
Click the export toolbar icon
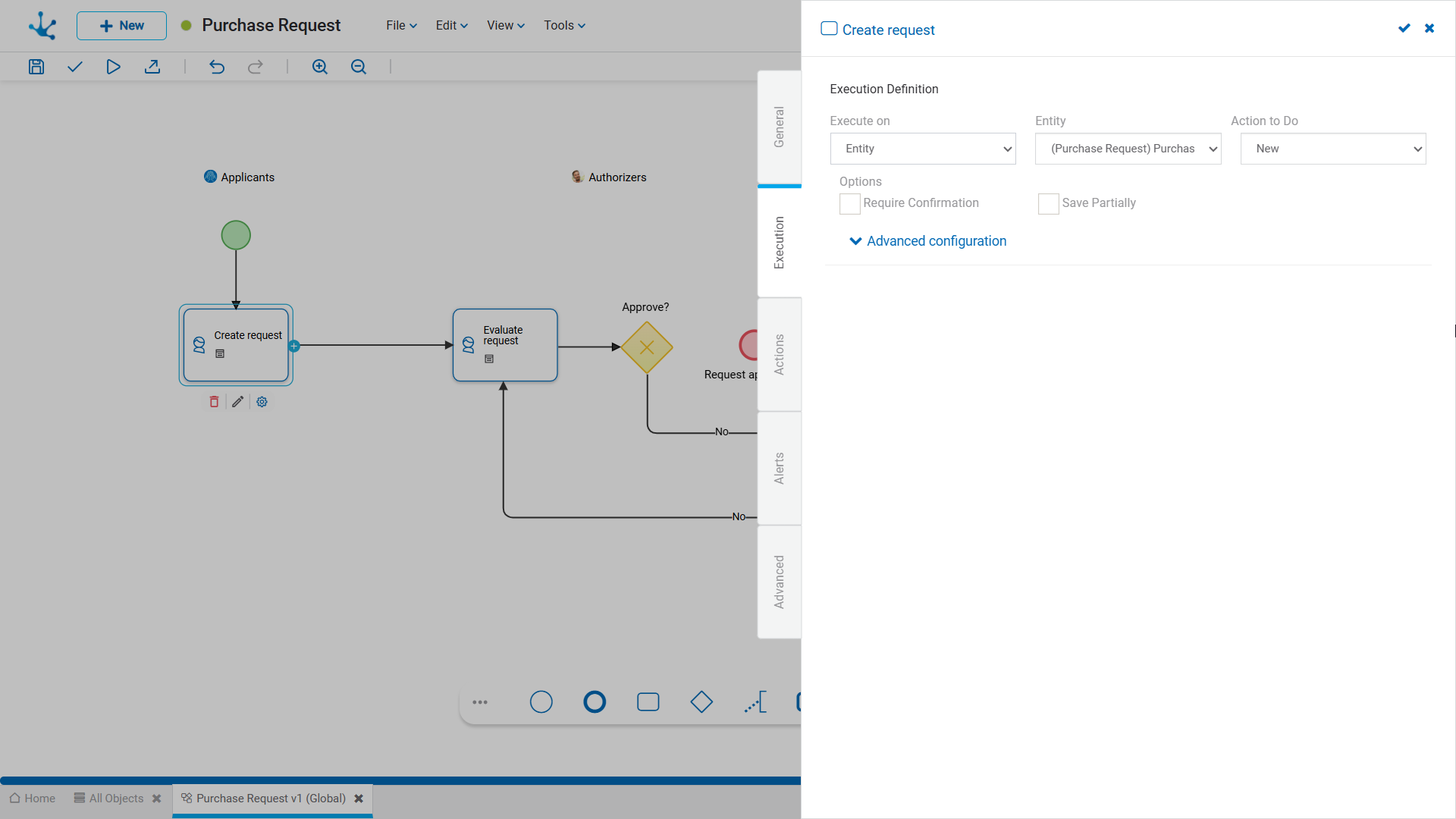point(152,67)
